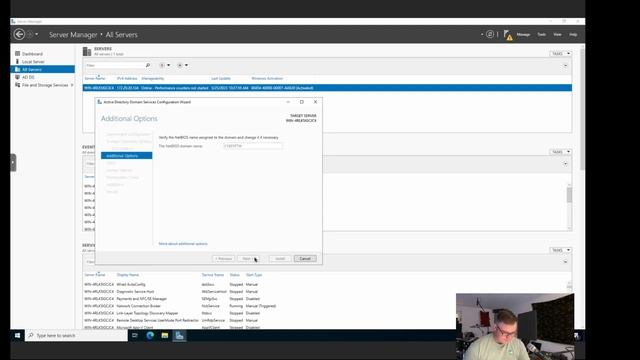The height and width of the screenshot is (360, 640).
Task: Close the AD DS Configuration Wizard
Action: pyautogui.click(x=315, y=102)
